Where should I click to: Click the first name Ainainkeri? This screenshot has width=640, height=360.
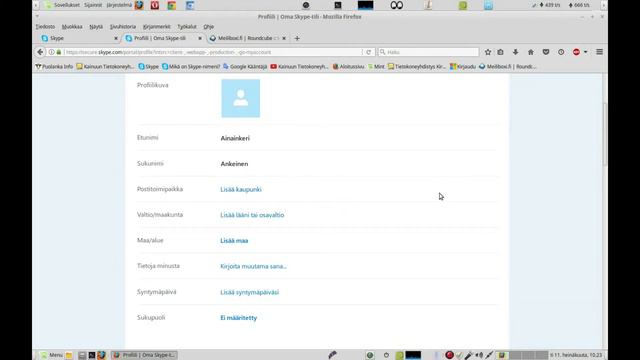pos(235,138)
